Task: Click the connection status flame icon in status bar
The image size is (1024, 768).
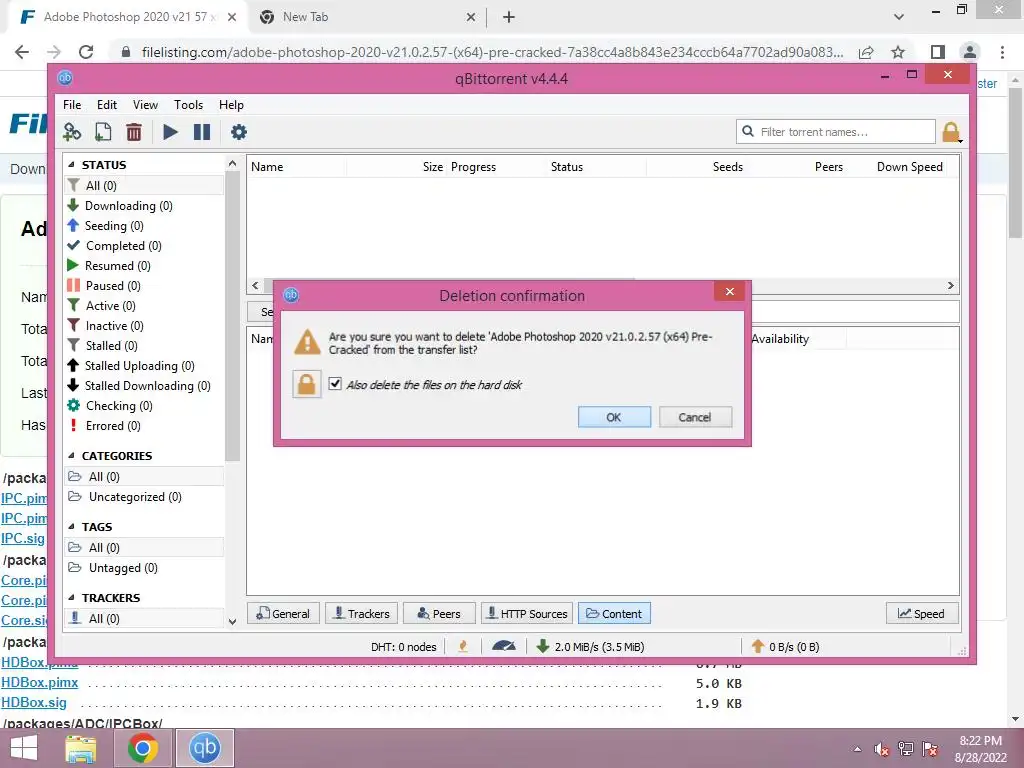Action: coord(463,647)
